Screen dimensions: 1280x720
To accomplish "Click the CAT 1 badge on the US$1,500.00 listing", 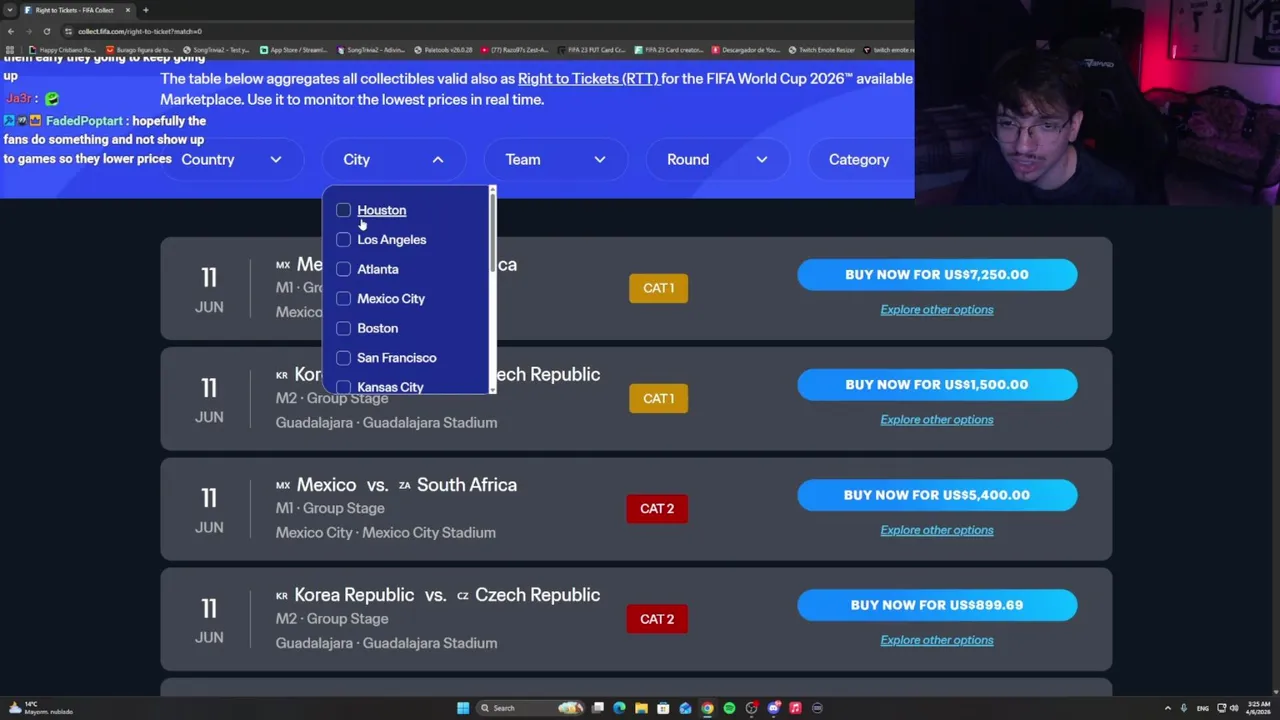I will click(658, 398).
